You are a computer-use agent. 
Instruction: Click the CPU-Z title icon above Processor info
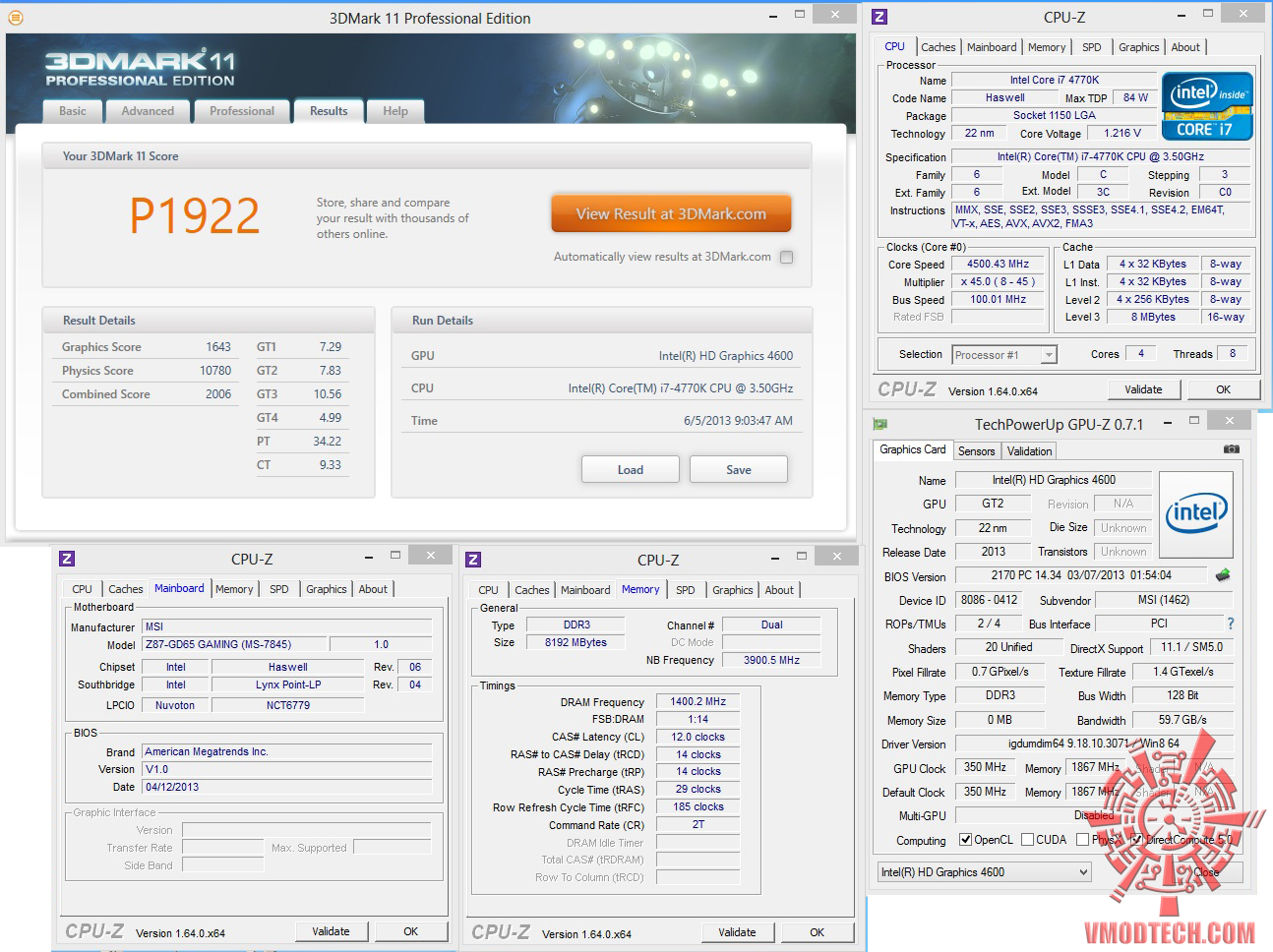(879, 17)
